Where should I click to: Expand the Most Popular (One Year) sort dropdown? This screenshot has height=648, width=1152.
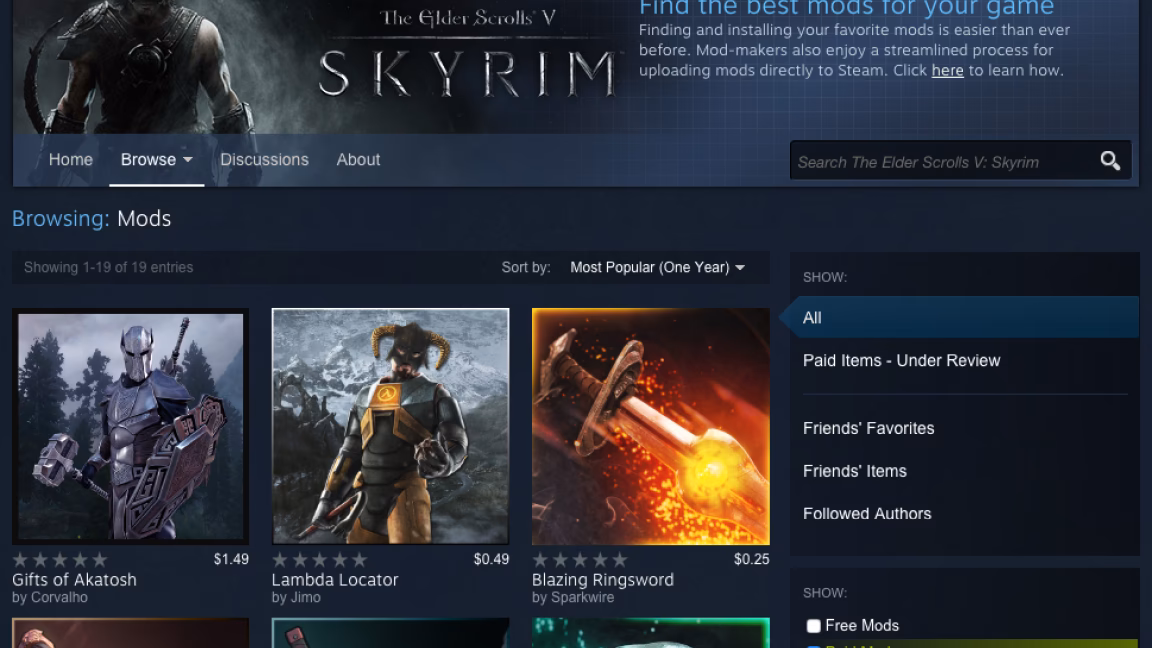click(658, 267)
